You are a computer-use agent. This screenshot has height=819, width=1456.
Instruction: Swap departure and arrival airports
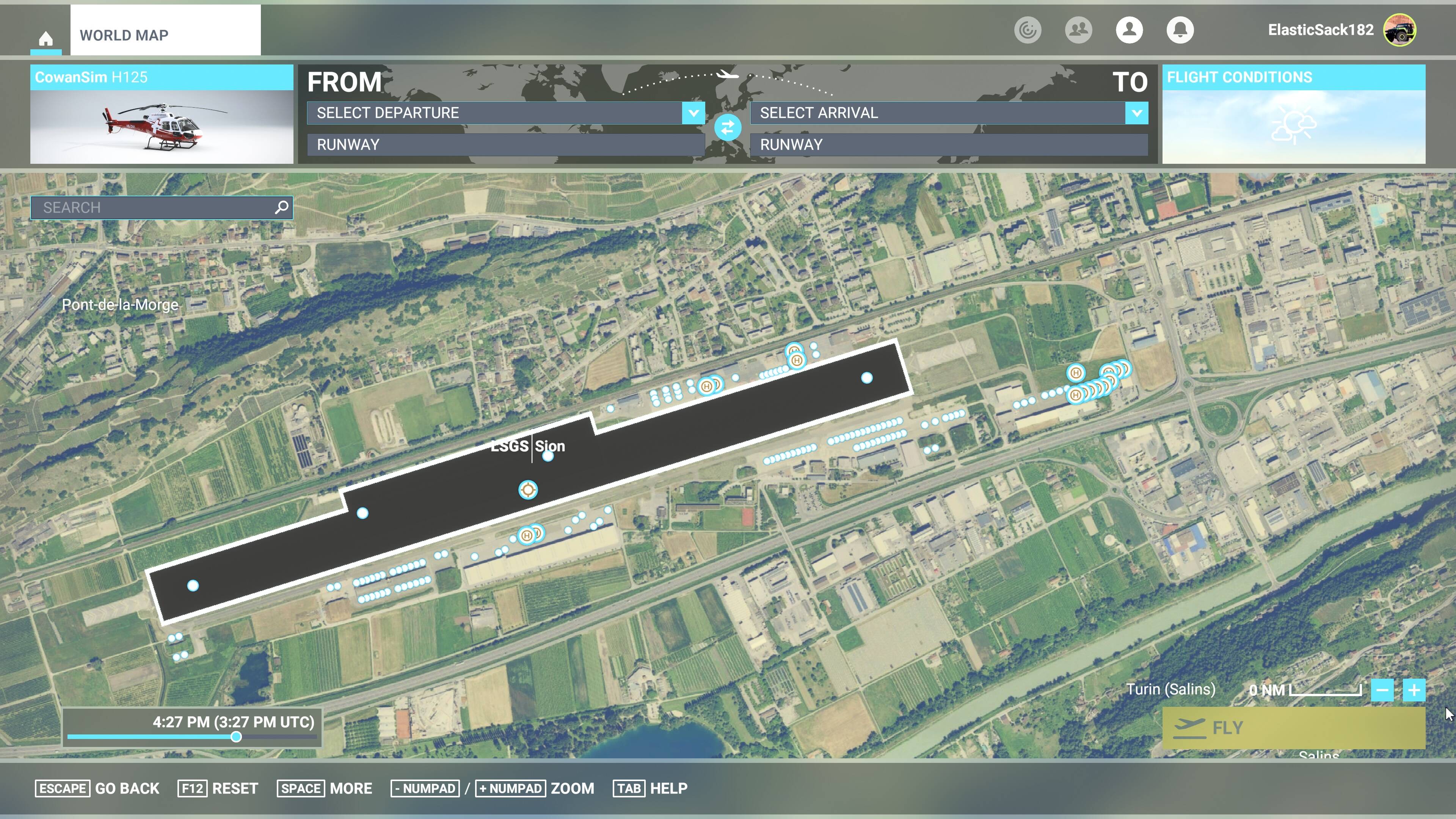click(x=728, y=127)
